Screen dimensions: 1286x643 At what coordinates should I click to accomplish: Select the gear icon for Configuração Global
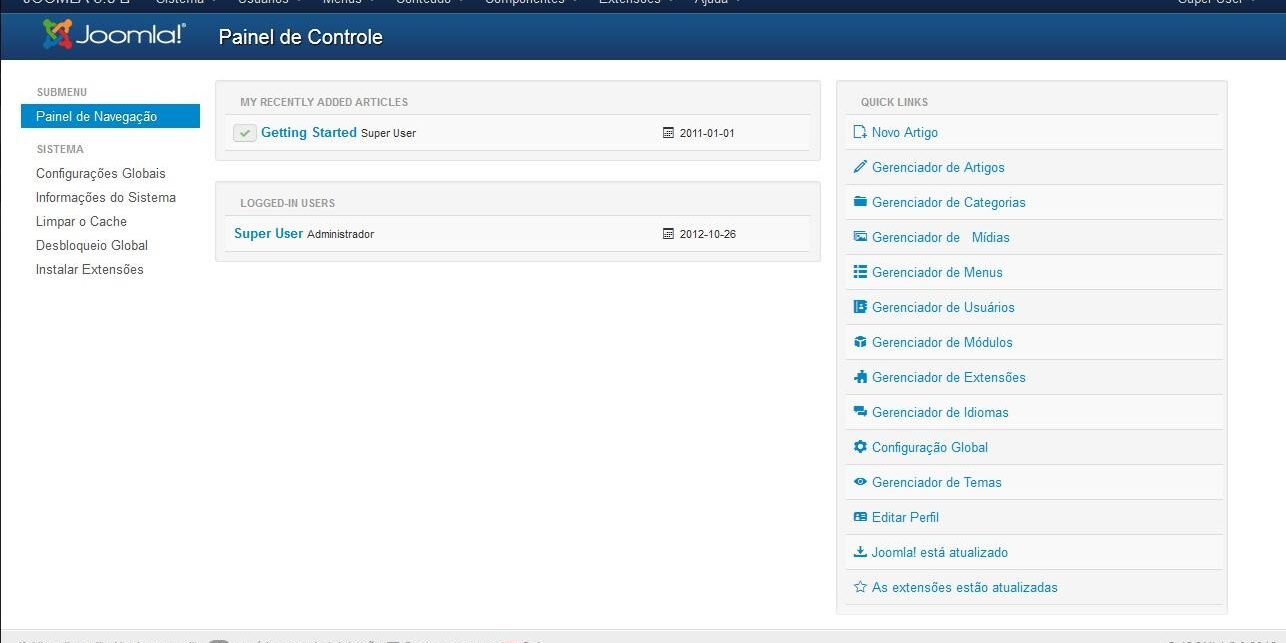pyautogui.click(x=860, y=447)
